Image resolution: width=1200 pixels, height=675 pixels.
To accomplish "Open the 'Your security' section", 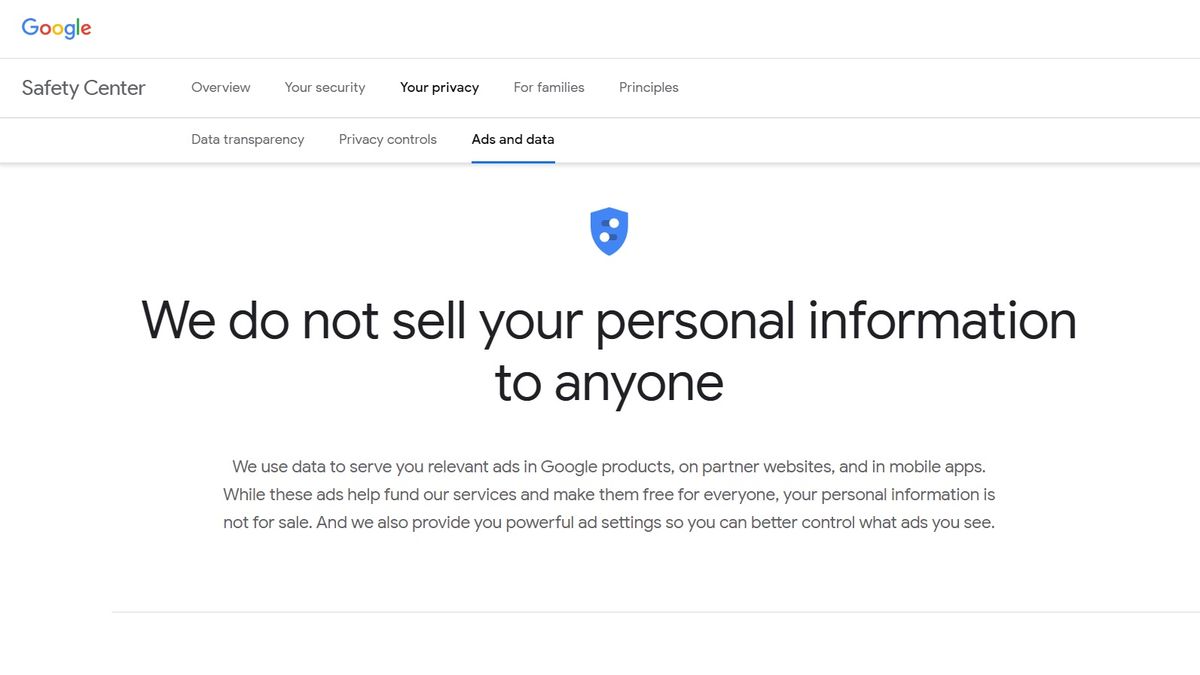I will coord(324,87).
